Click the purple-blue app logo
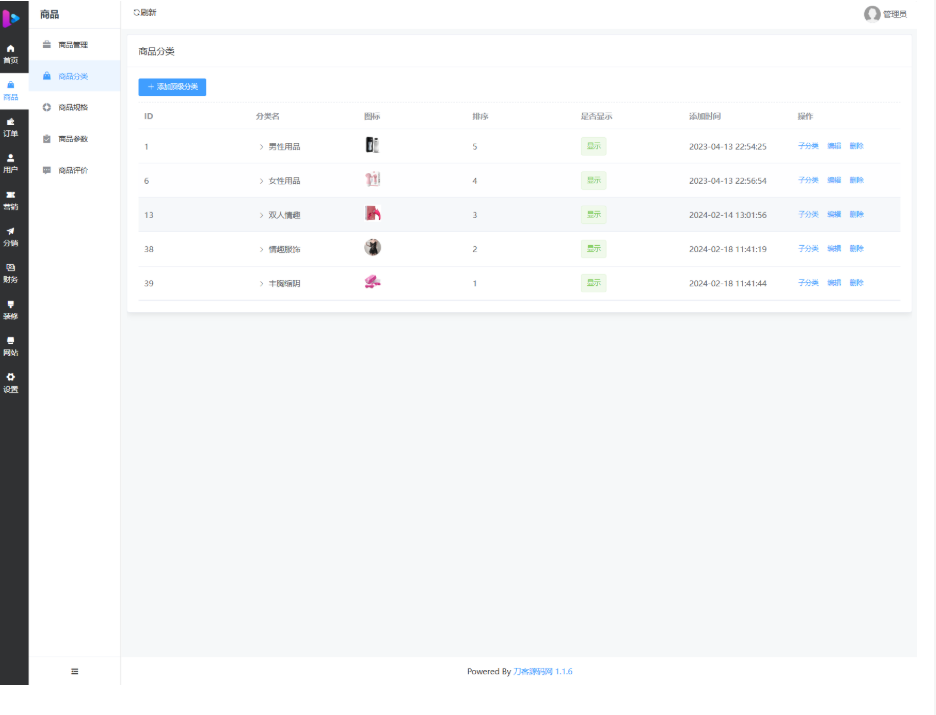This screenshot has width=936, height=715. (11, 18)
